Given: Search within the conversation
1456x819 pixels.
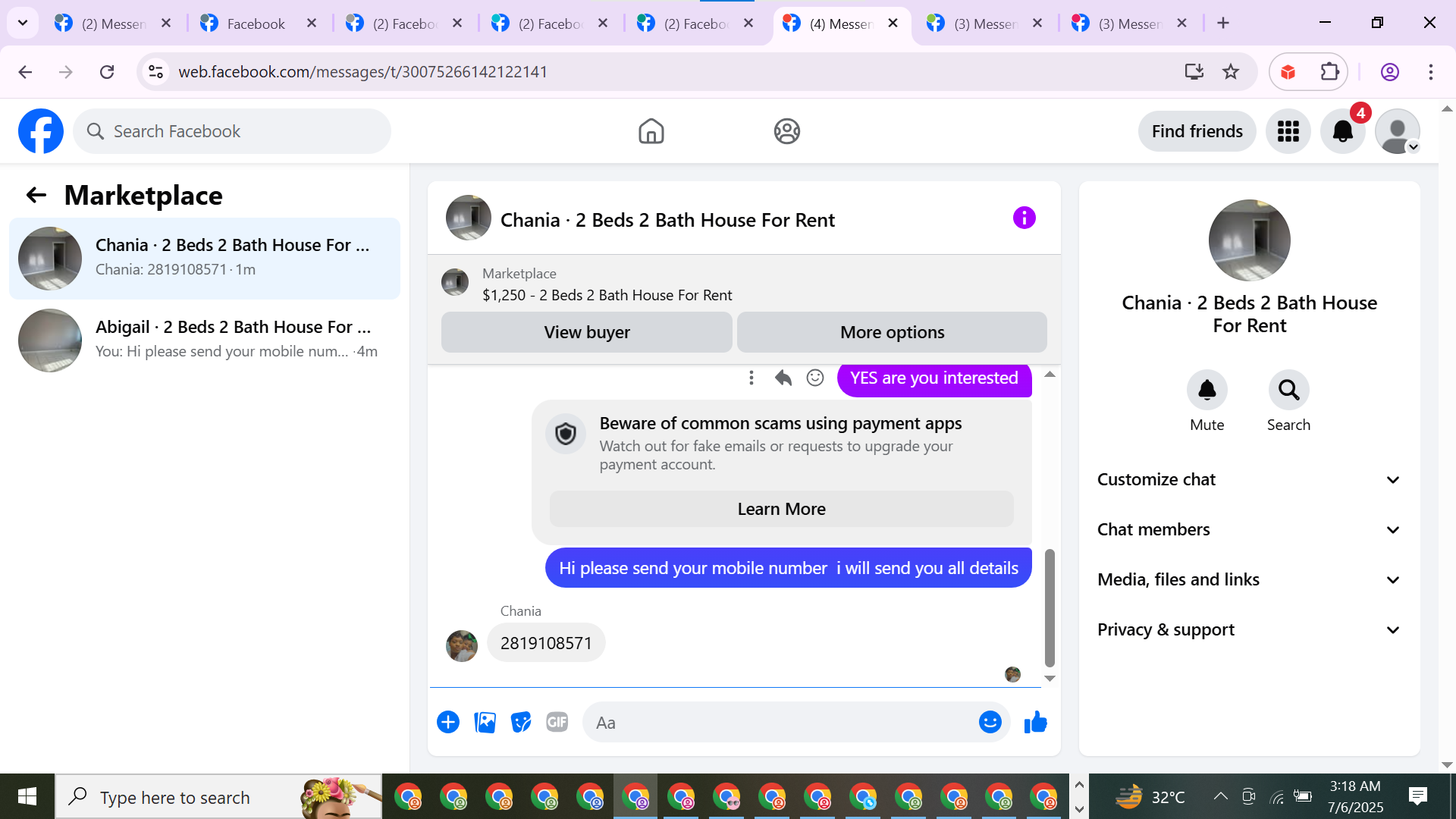Looking at the screenshot, I should (x=1288, y=390).
